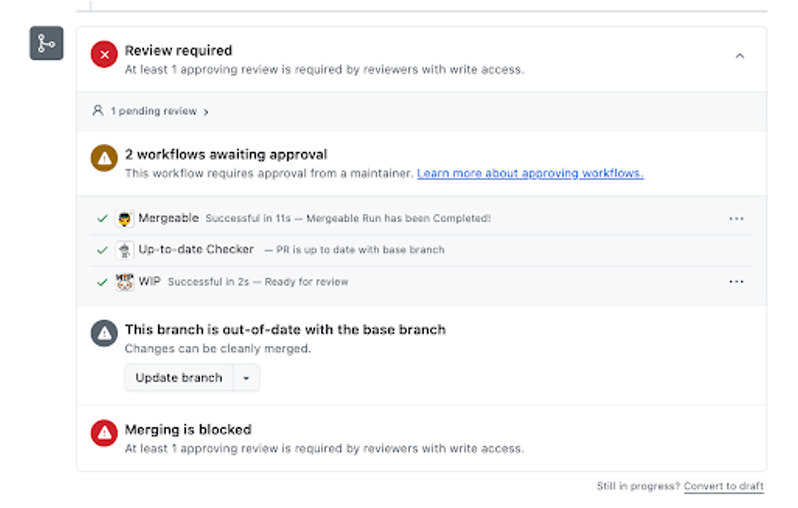The image size is (798, 508).
Task: Click the Mergeable app avatar icon
Action: (x=125, y=219)
